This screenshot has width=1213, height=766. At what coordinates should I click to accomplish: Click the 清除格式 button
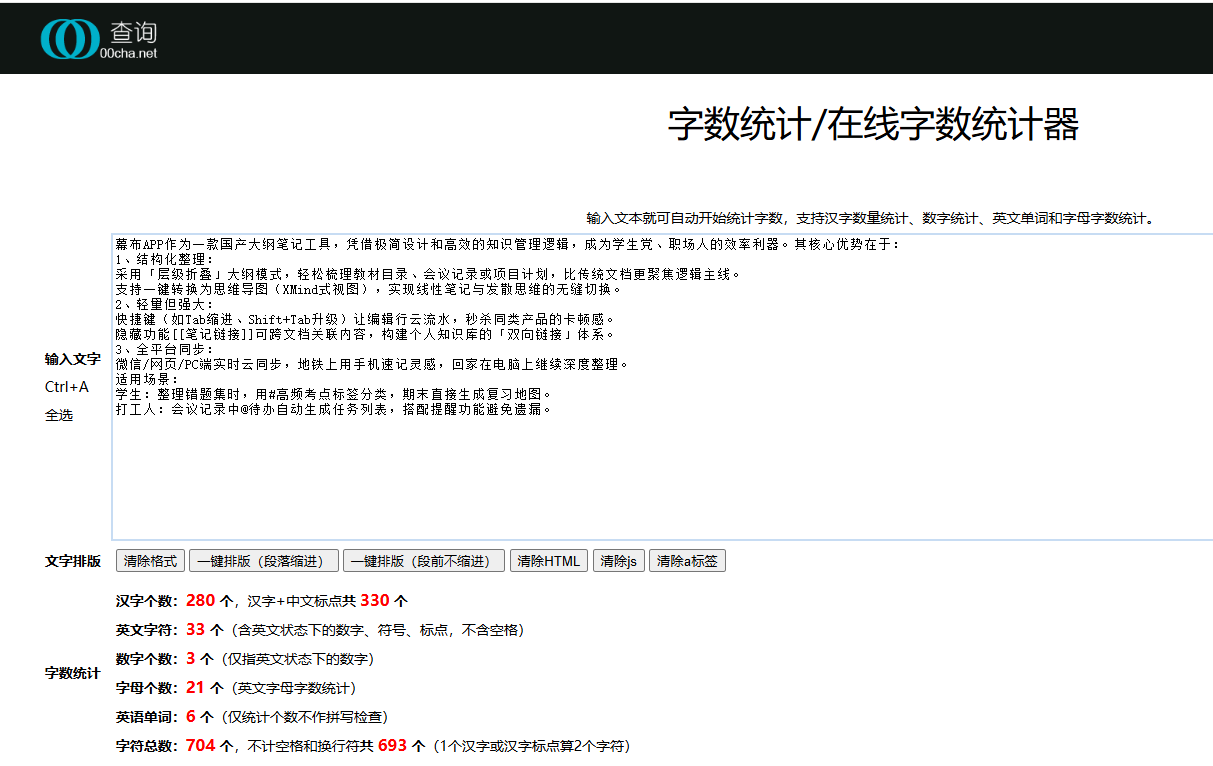[150, 561]
